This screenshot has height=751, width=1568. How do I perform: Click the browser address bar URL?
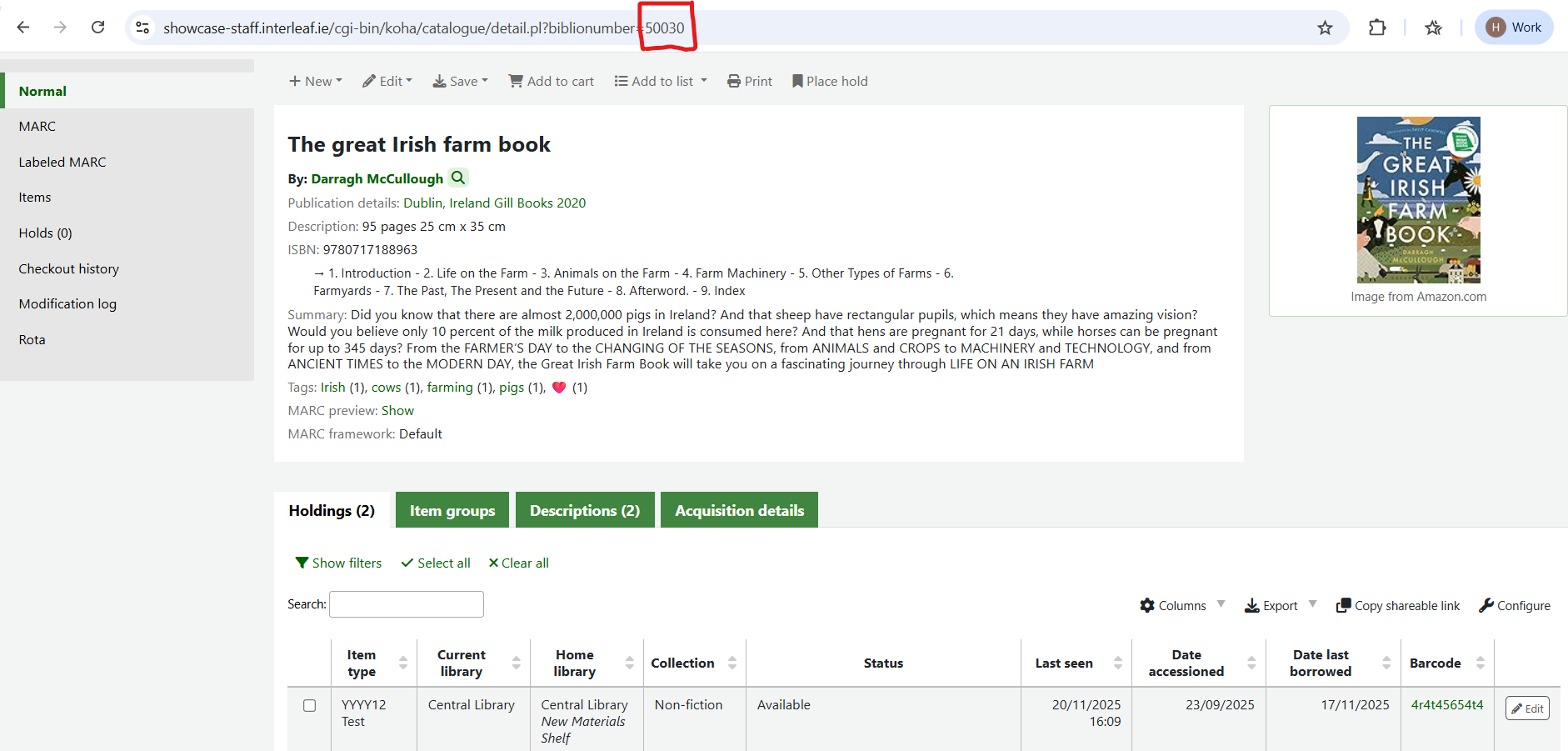click(423, 28)
